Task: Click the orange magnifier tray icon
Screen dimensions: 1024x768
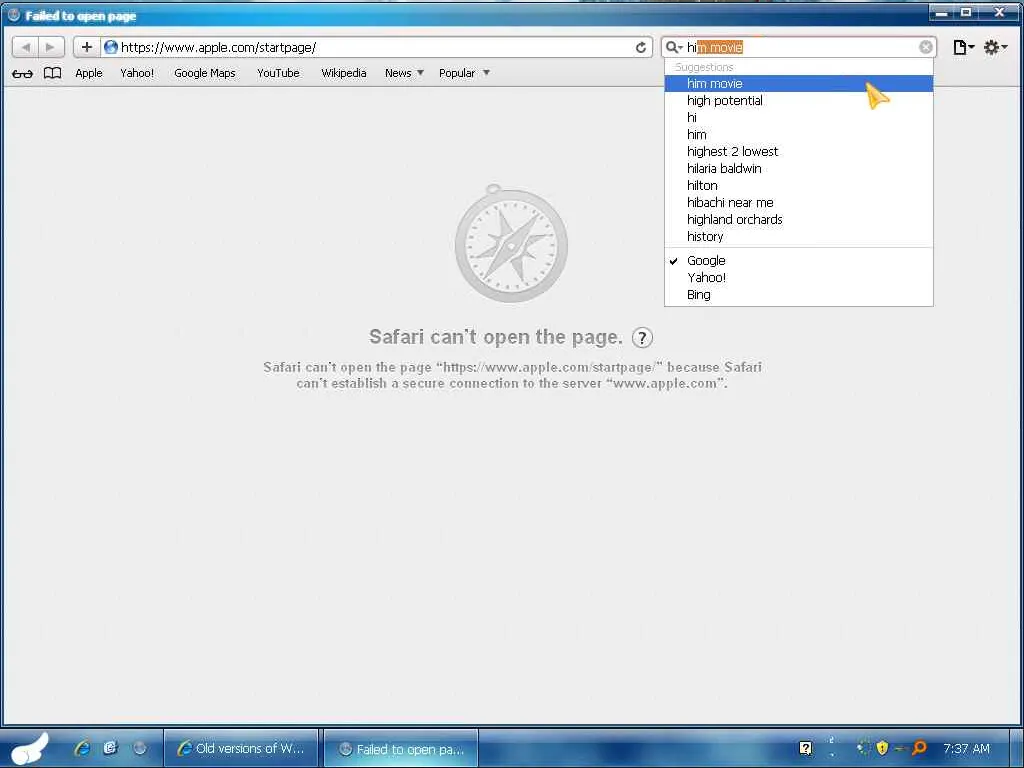Action: tap(919, 748)
